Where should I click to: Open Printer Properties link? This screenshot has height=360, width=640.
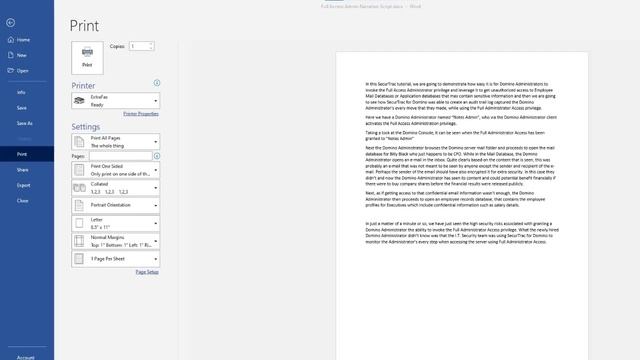point(141,114)
